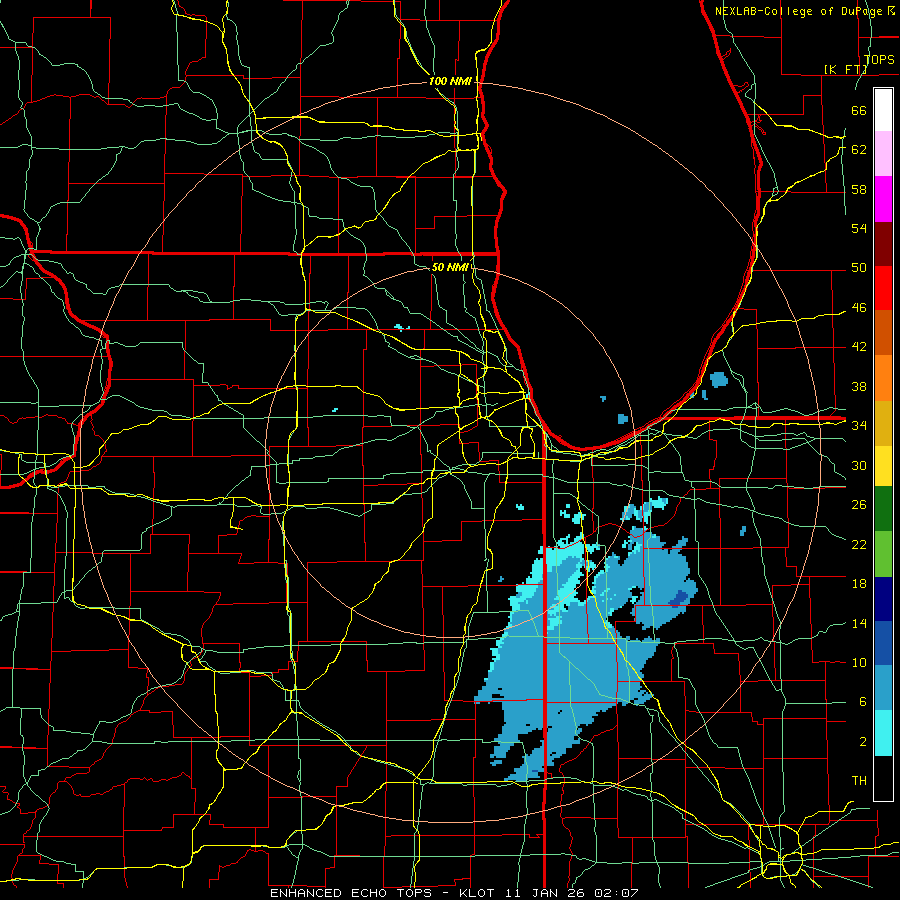900x900 pixels.
Task: Click the 62 legend value
Action: click(x=859, y=149)
